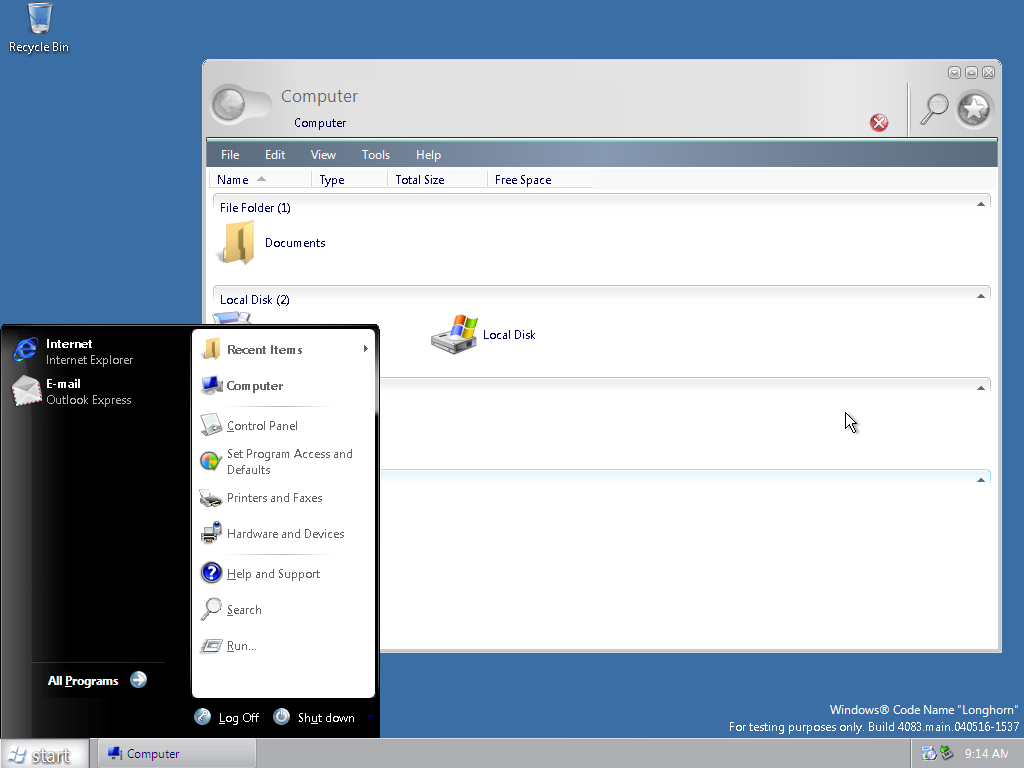Click the Computer taskbar button
The image size is (1024, 768).
[173, 754]
